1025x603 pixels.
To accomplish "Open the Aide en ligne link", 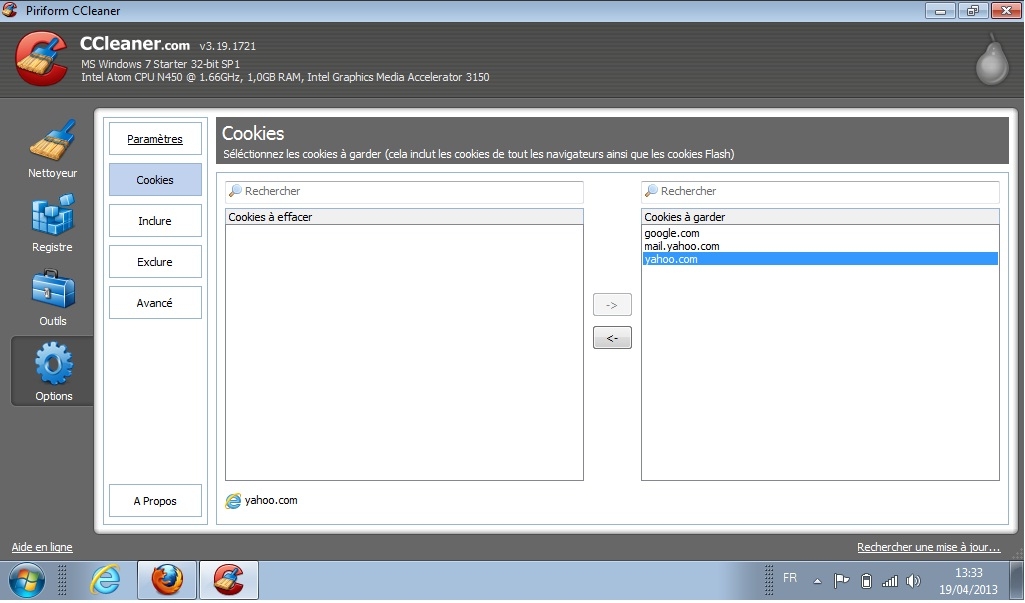I will coord(42,547).
